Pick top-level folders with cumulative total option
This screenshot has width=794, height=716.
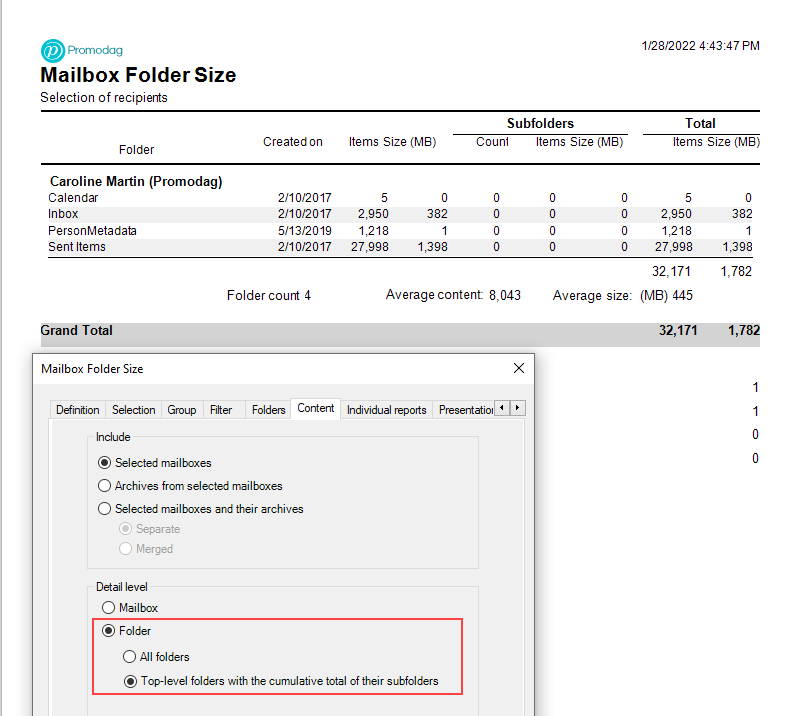click(130, 682)
